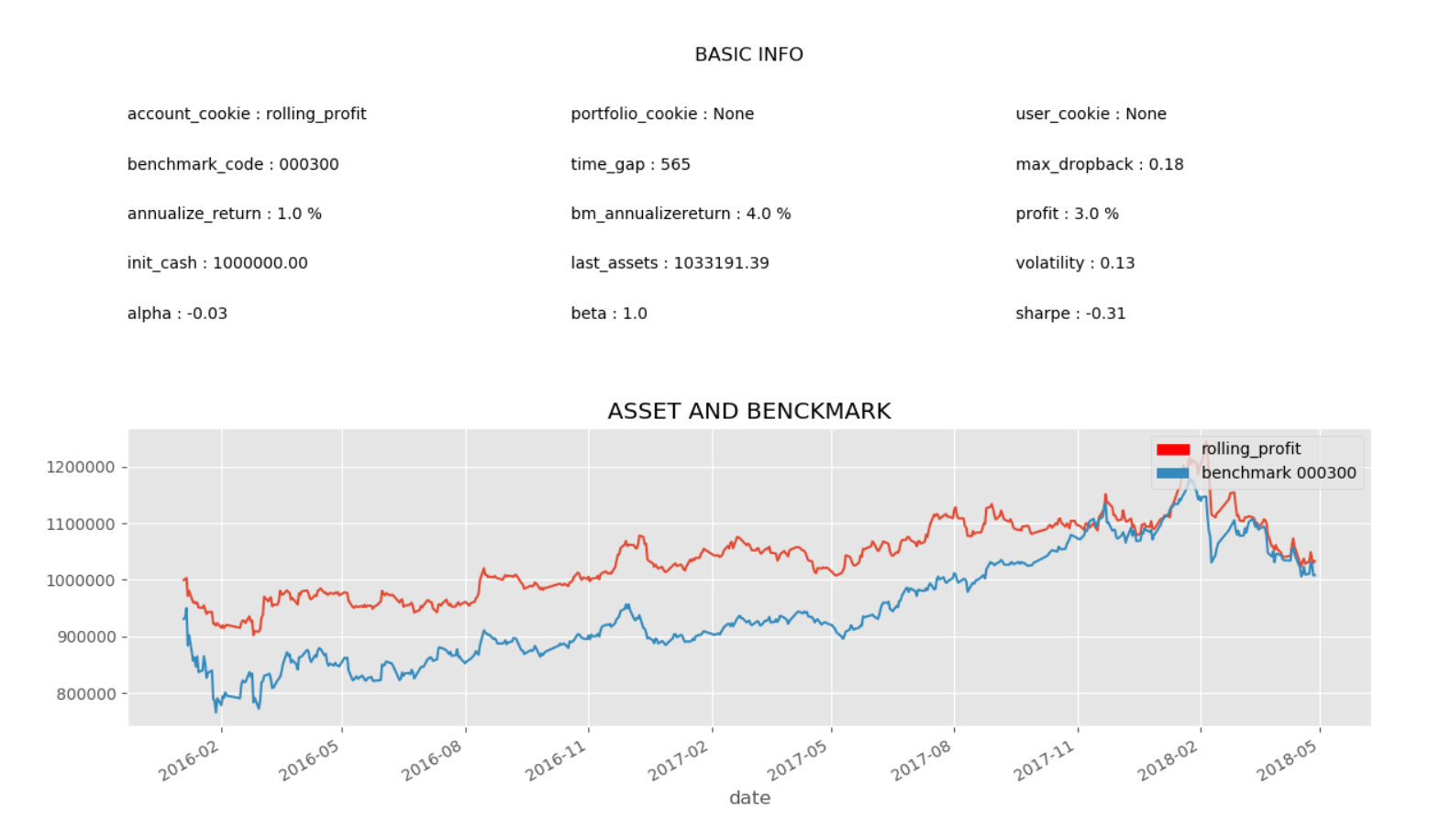This screenshot has width=1429, height=840.
Task: Click the 2018-02 x-axis date label
Action: [x=1169, y=761]
